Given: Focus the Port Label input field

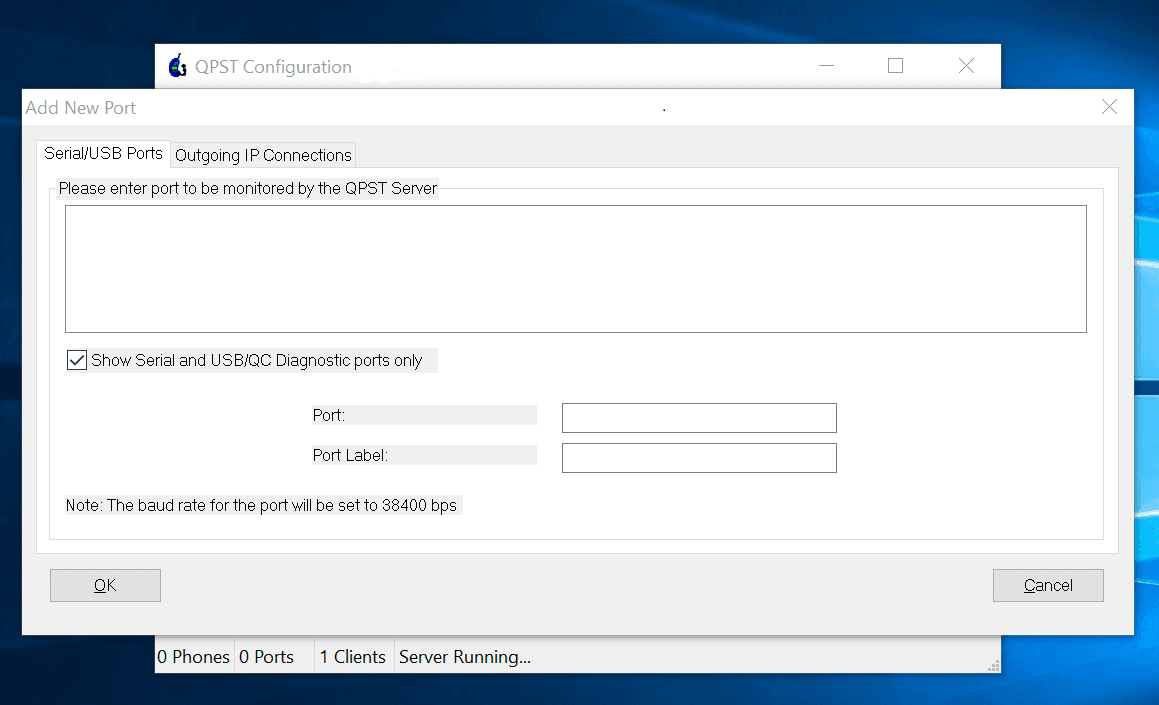Looking at the screenshot, I should coord(699,457).
